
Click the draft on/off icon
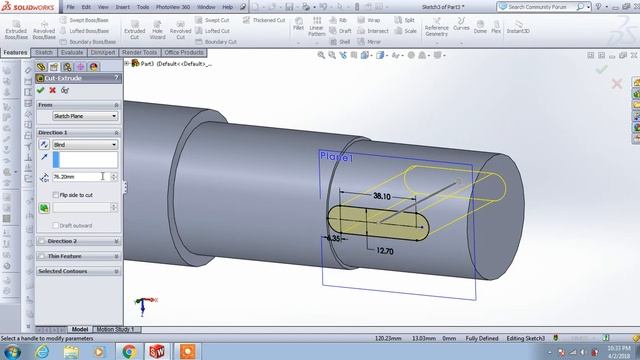click(x=44, y=208)
